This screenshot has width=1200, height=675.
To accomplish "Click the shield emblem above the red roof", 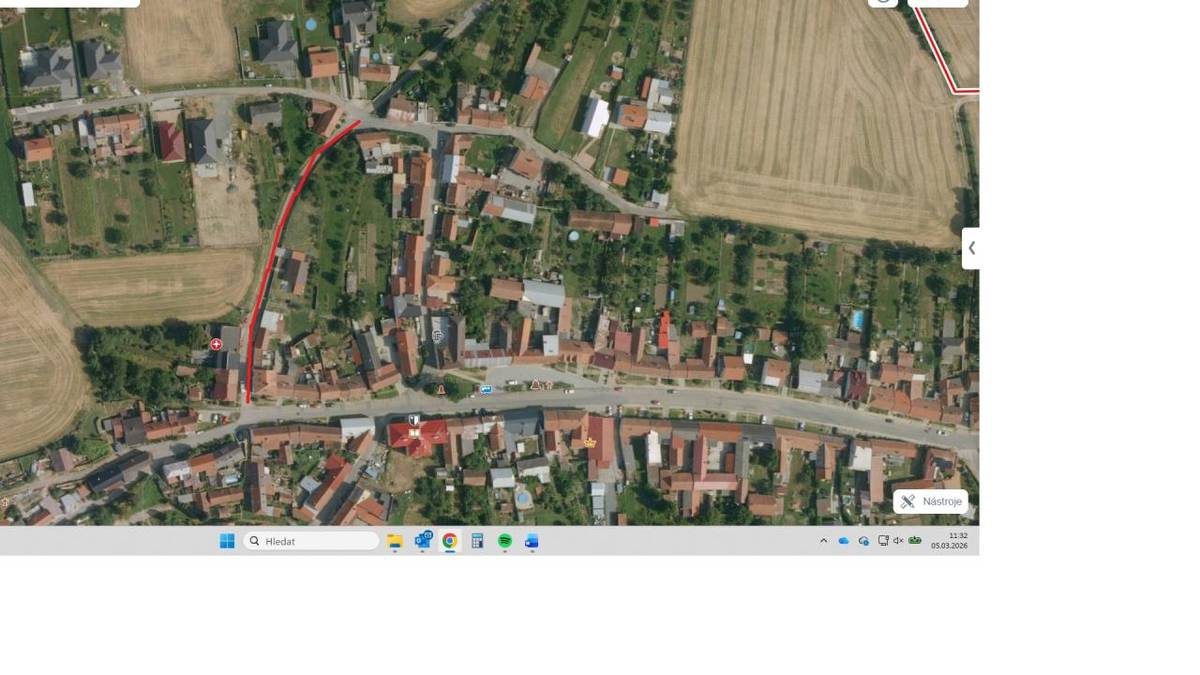I will (414, 420).
